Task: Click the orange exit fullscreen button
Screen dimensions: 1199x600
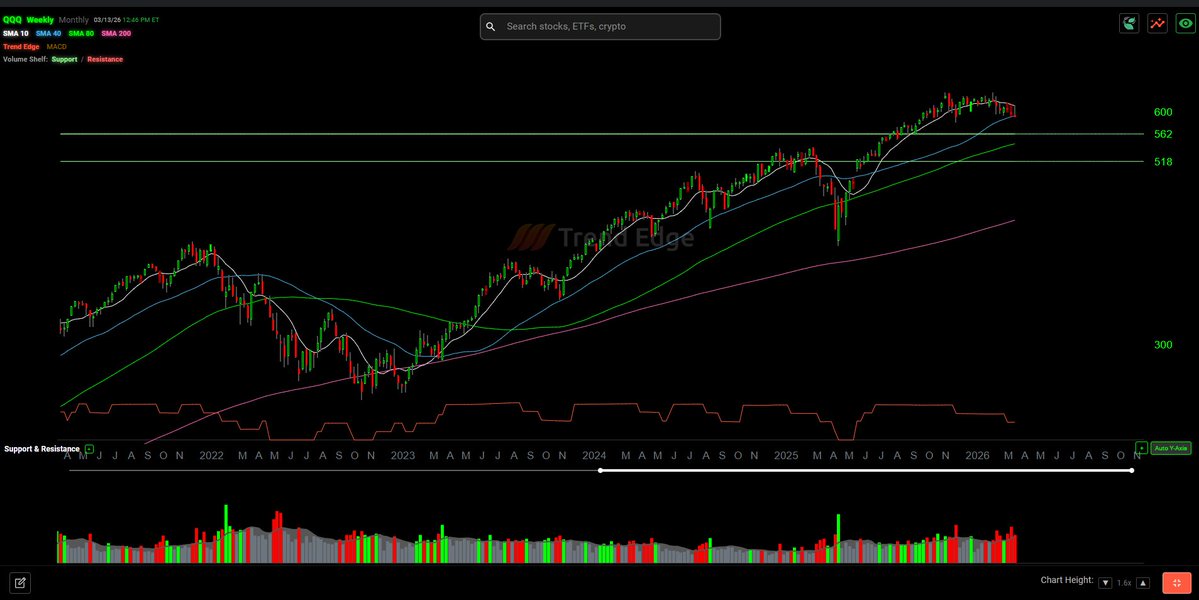Action: click(1177, 582)
